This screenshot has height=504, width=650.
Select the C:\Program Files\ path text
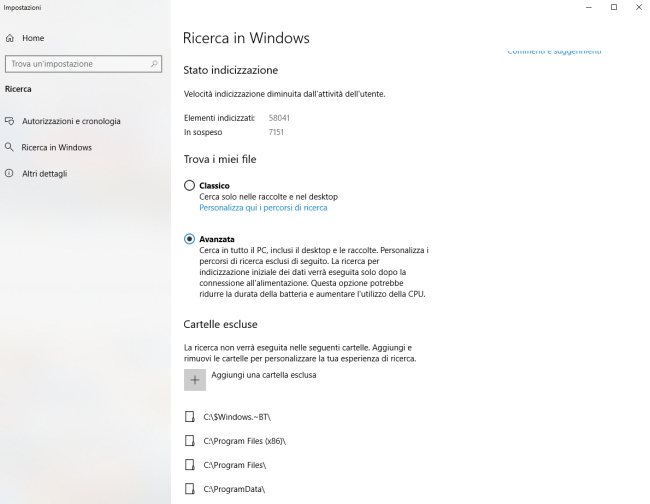235,465
